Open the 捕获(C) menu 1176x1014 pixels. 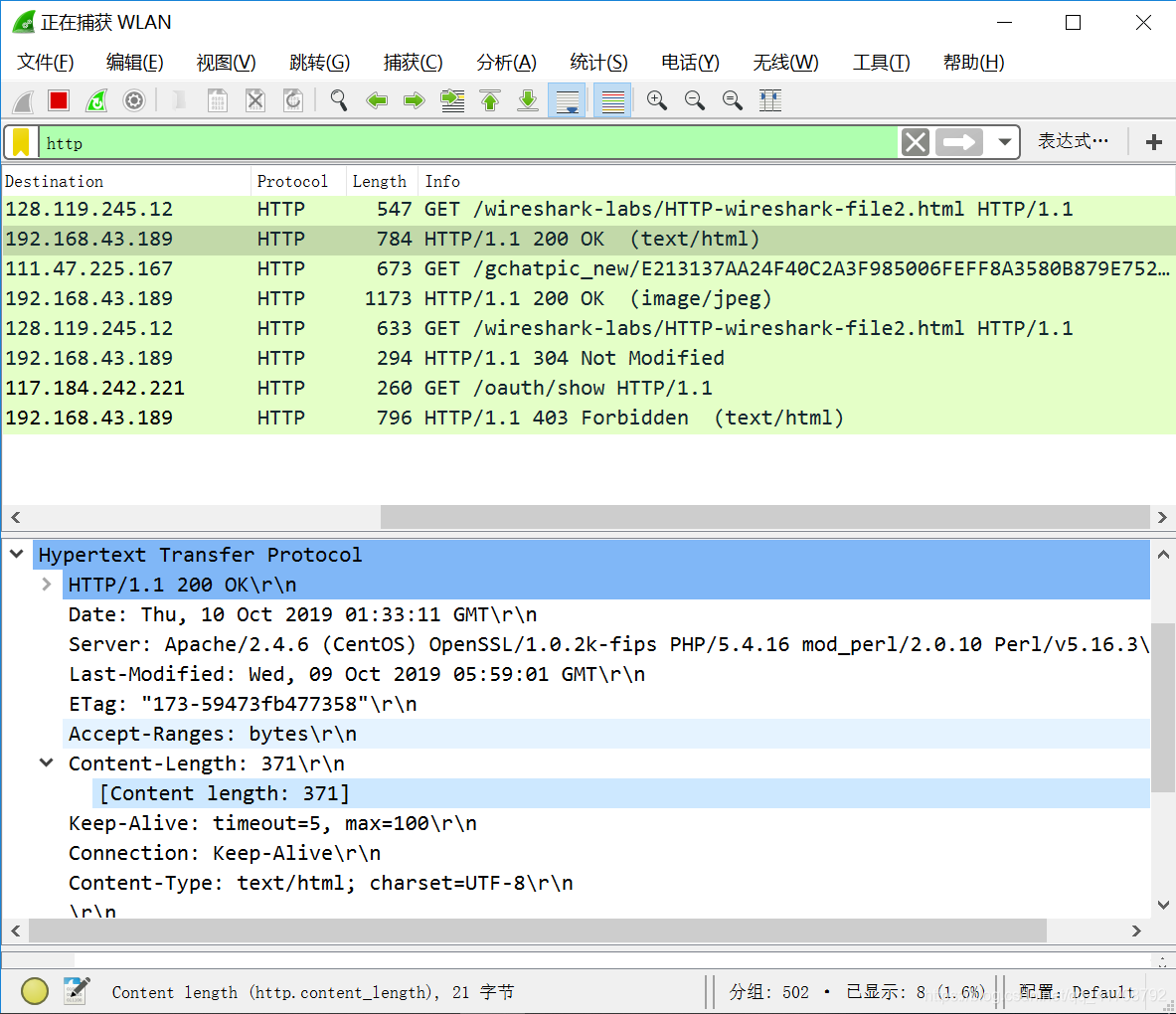tap(414, 63)
